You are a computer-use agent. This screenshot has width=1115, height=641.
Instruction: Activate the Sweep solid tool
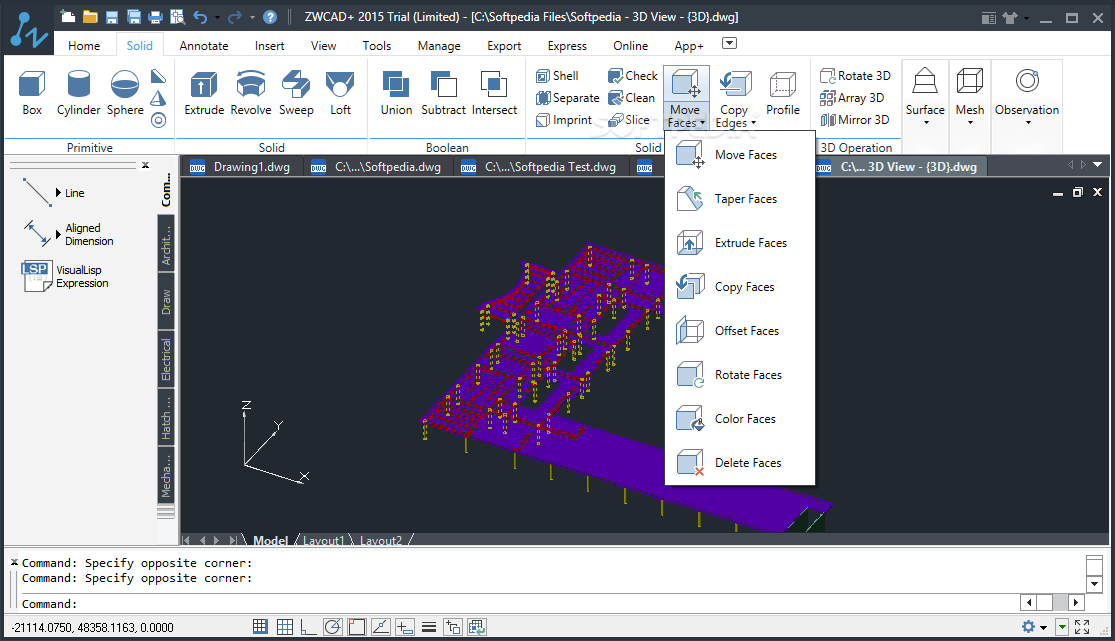pos(296,93)
